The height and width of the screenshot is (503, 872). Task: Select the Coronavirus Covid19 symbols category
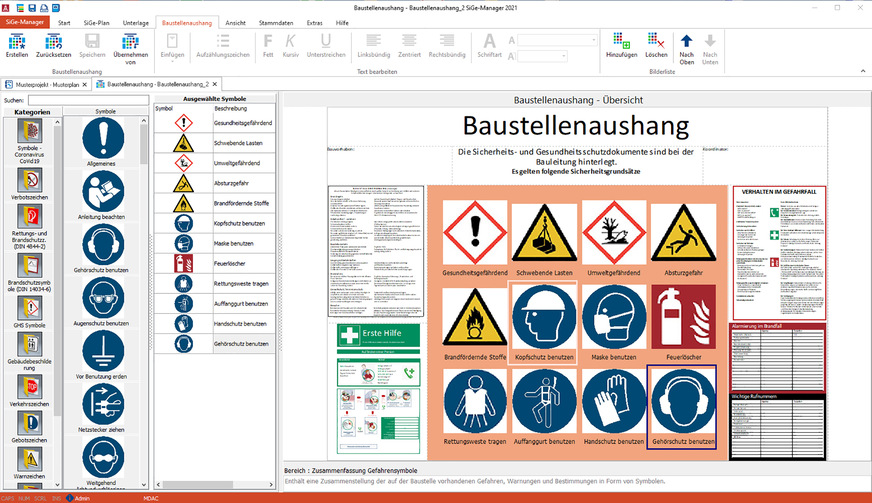29,142
